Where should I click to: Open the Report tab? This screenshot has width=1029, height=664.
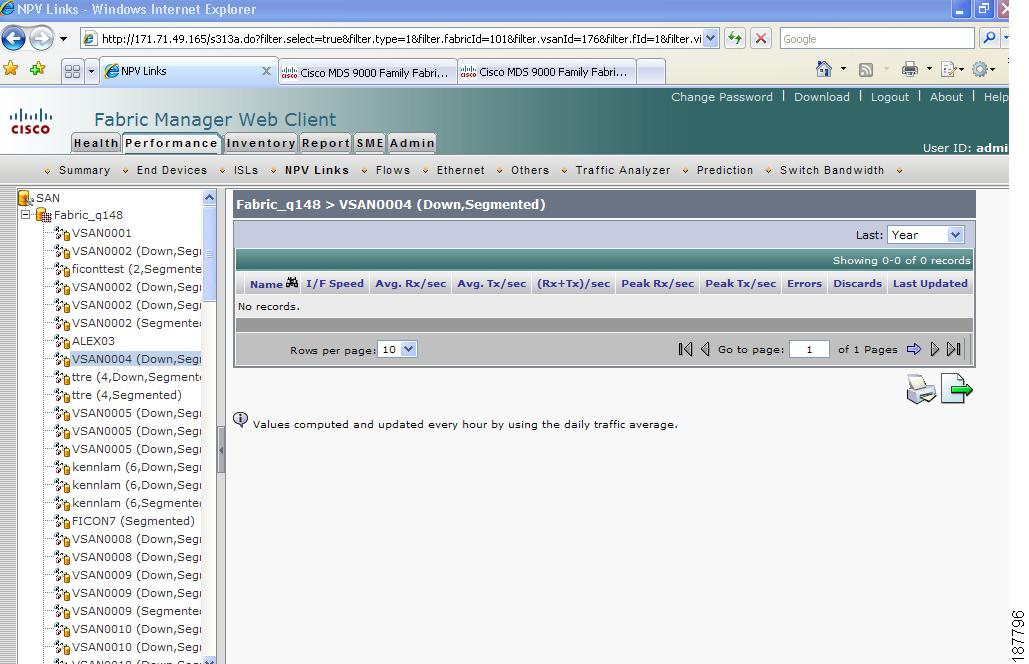pos(326,143)
